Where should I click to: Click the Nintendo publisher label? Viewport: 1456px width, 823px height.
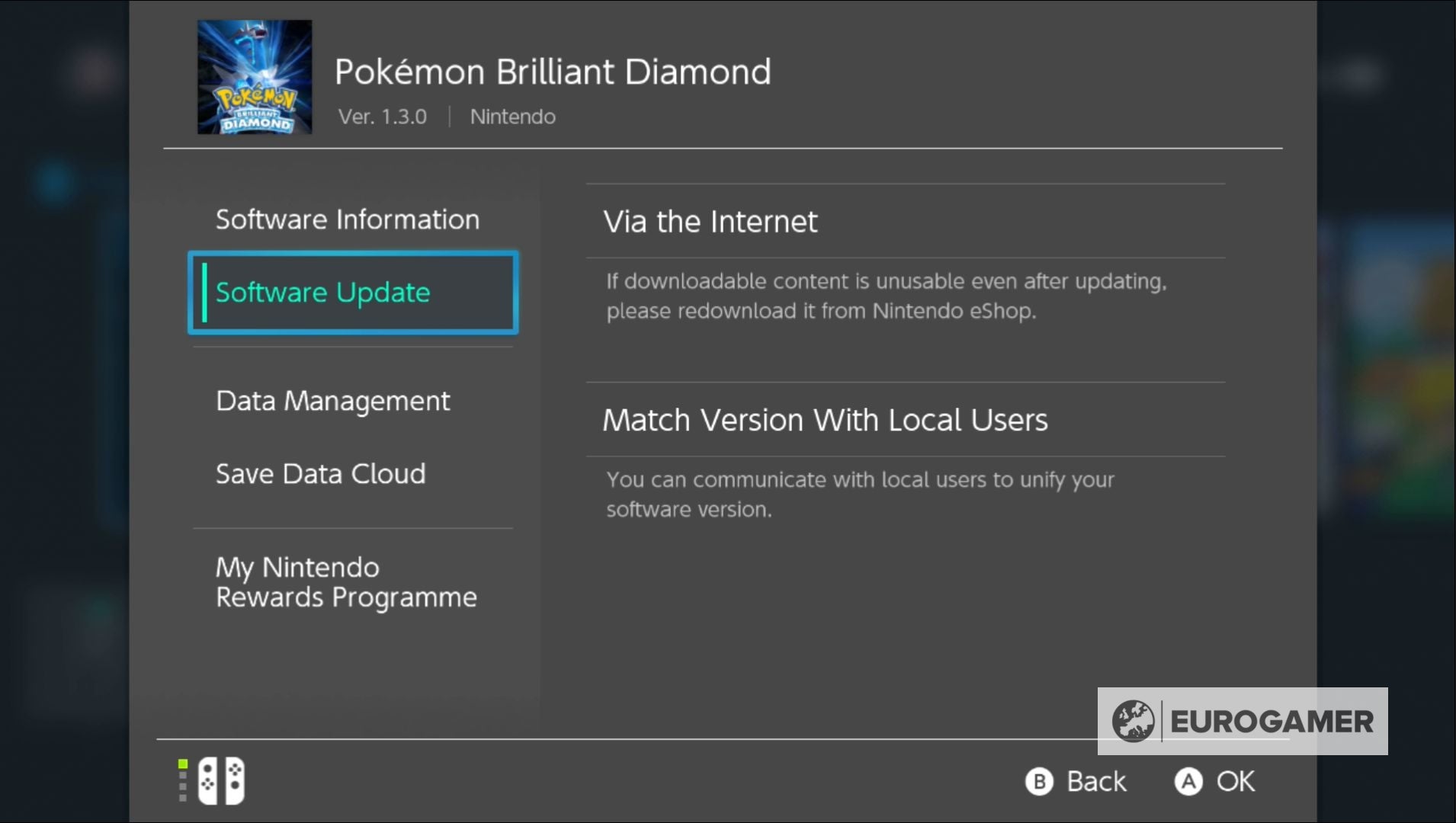pos(512,117)
